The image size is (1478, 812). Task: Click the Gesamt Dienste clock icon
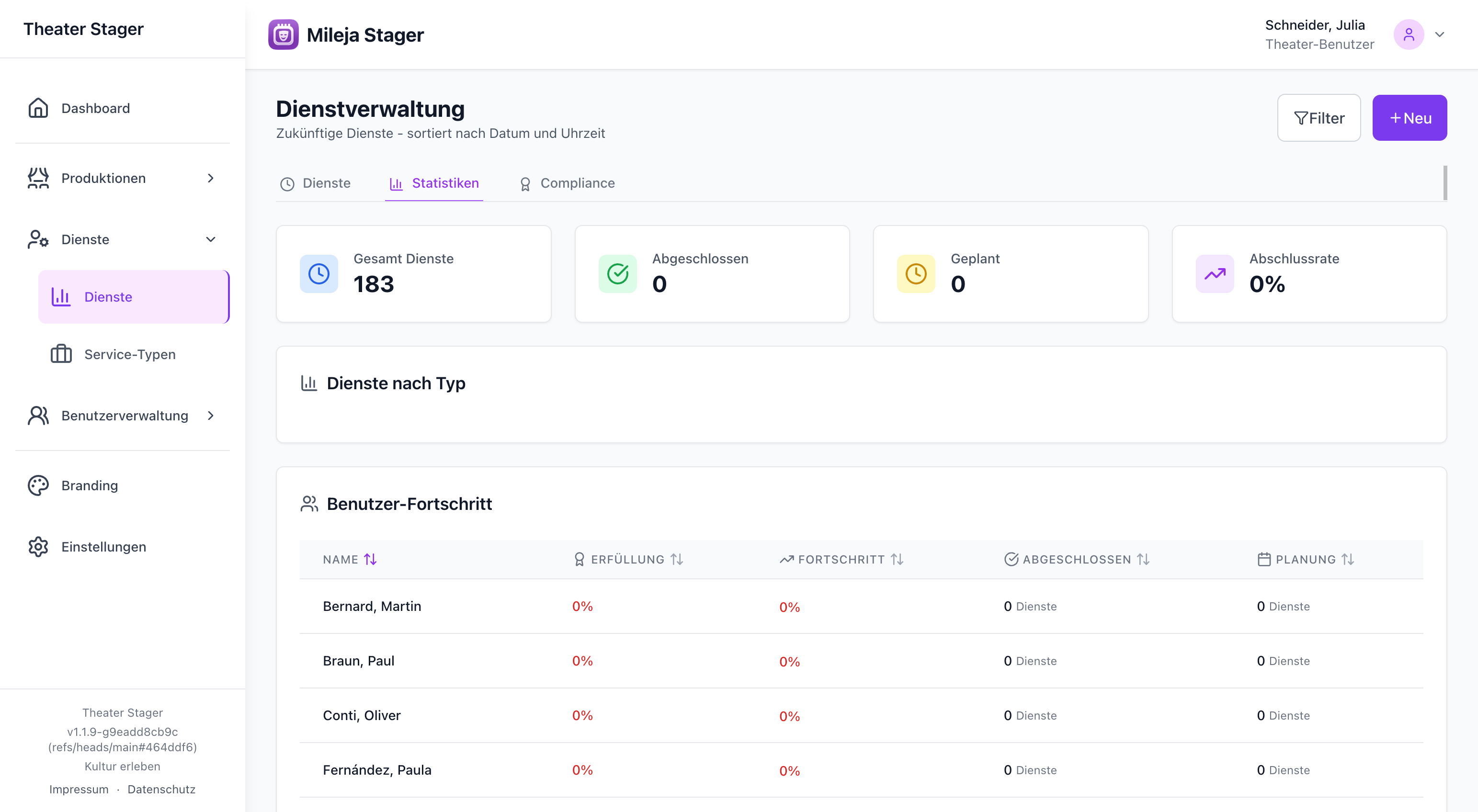318,273
